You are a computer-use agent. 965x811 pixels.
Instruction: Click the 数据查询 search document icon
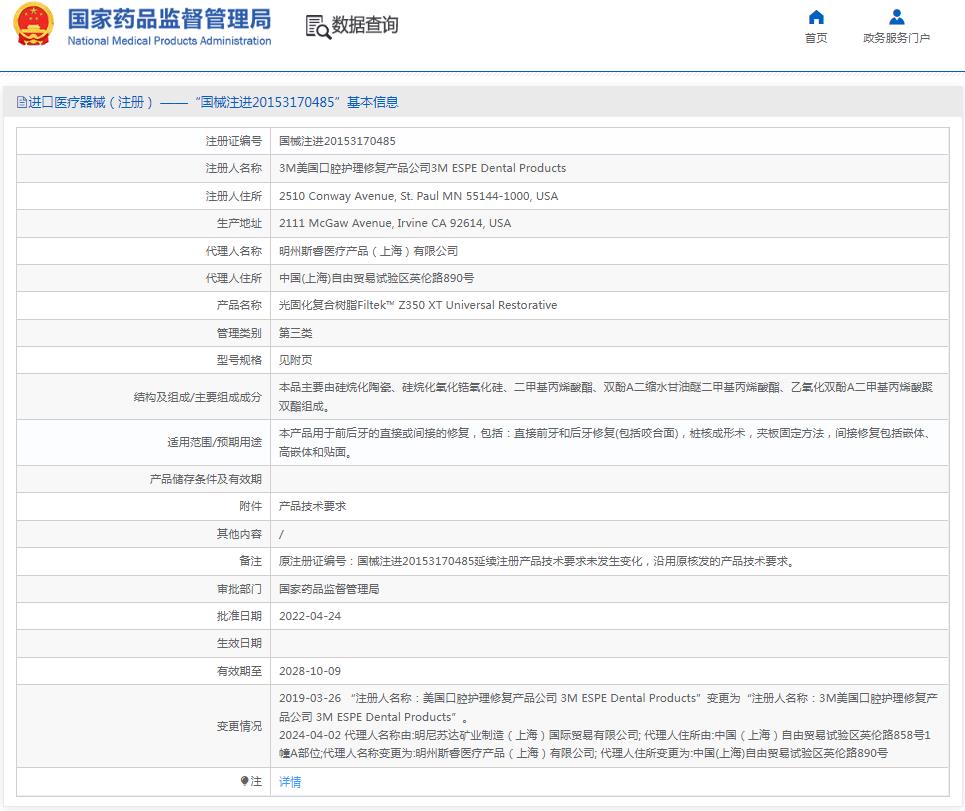point(318,26)
